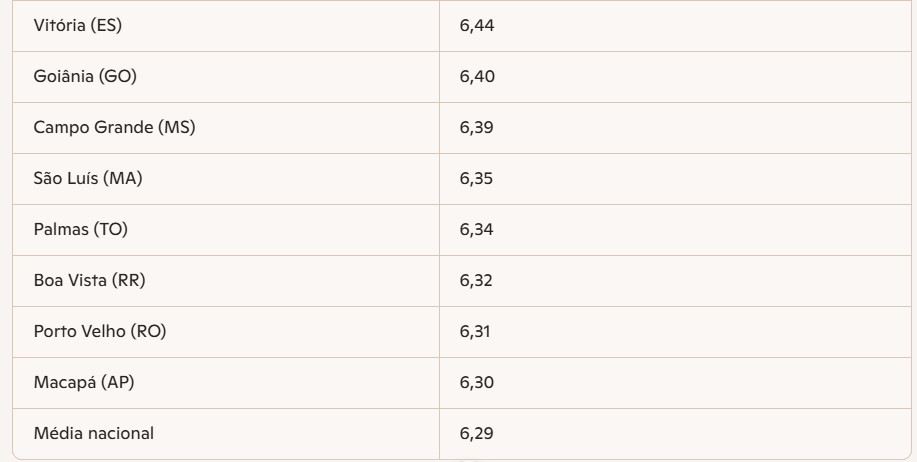The image size is (917, 462).
Task: Select the 6,44 value cell
Action: pyautogui.click(x=477, y=26)
